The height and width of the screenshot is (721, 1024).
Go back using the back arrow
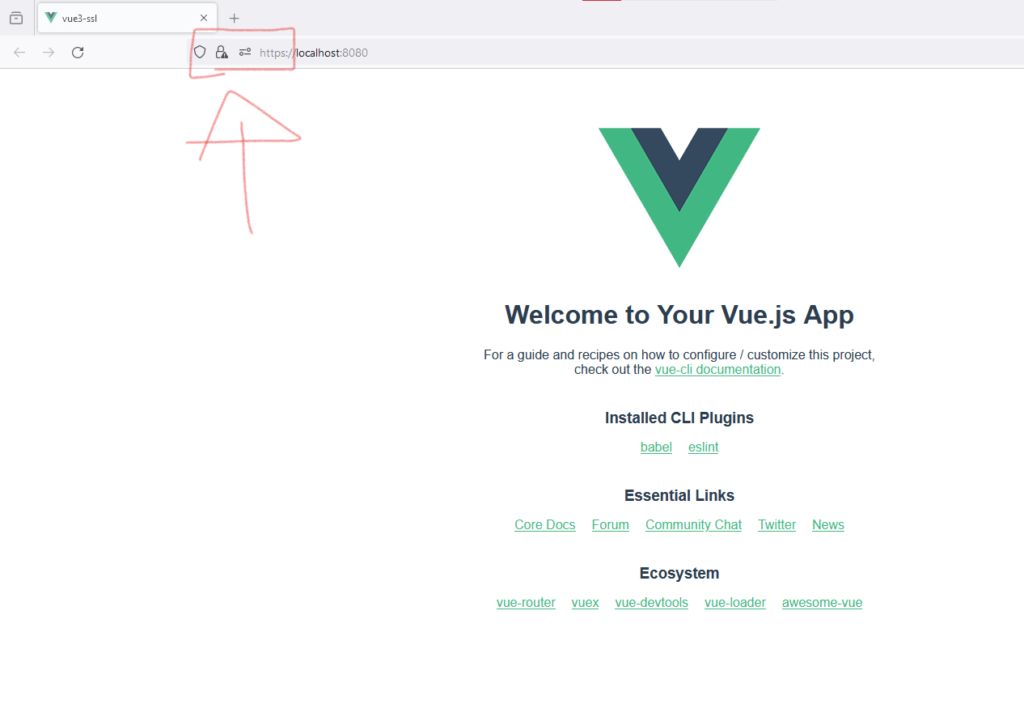20,53
